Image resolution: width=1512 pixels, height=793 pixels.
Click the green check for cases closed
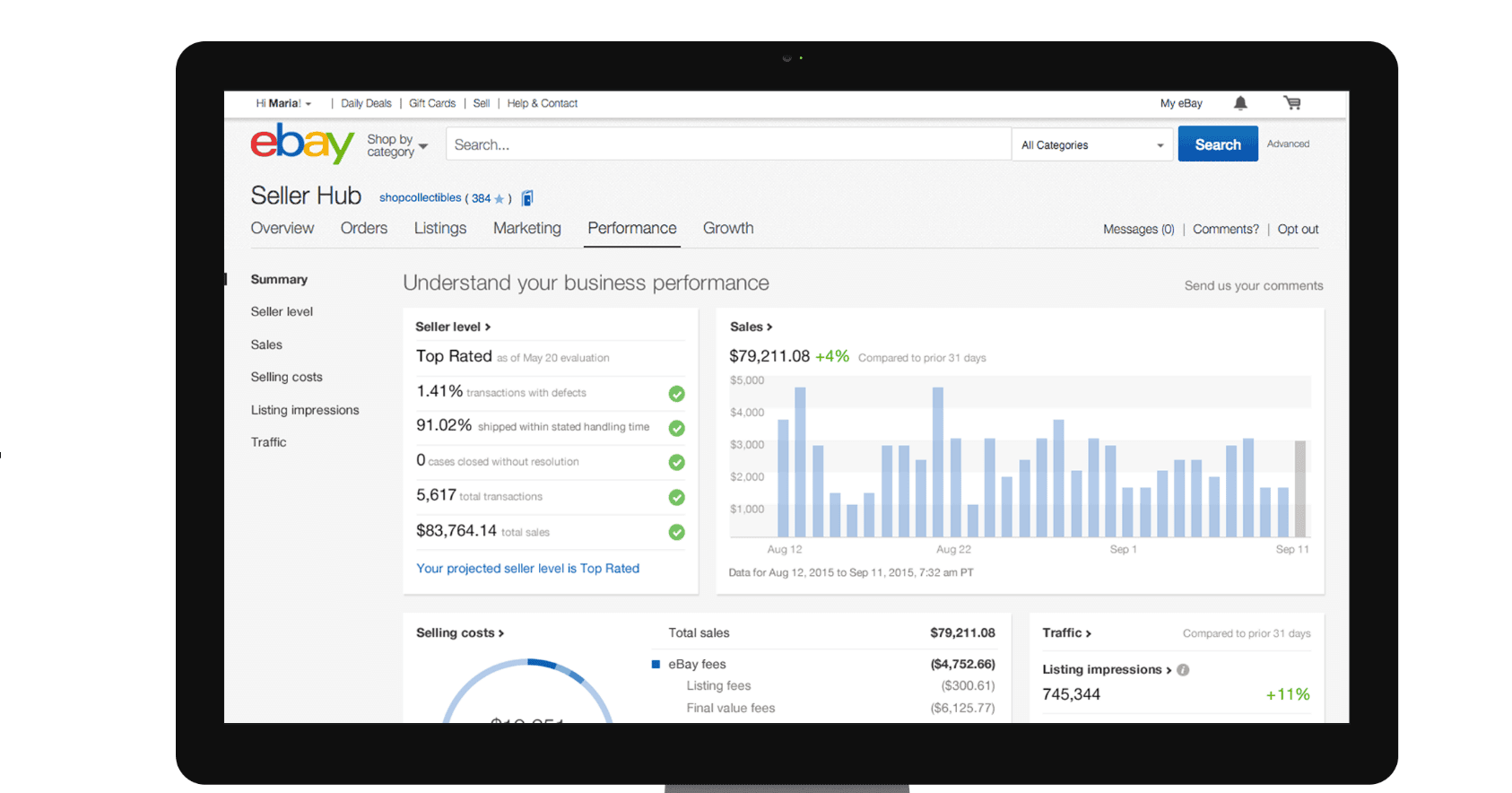677,462
